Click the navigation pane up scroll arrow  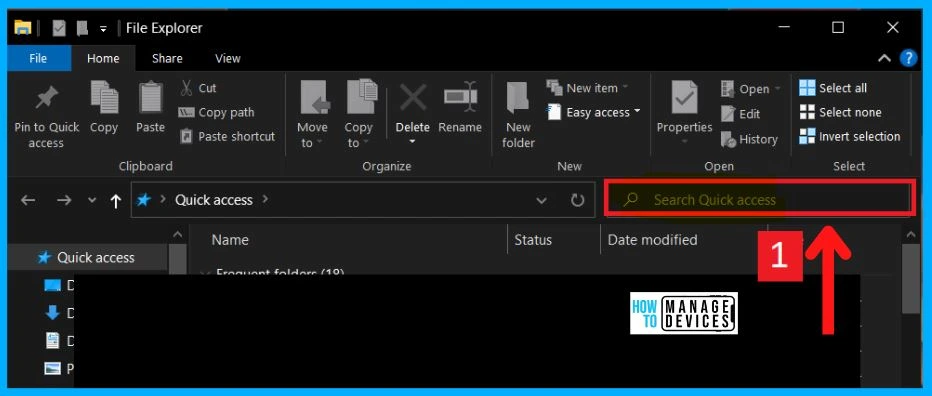(177, 235)
